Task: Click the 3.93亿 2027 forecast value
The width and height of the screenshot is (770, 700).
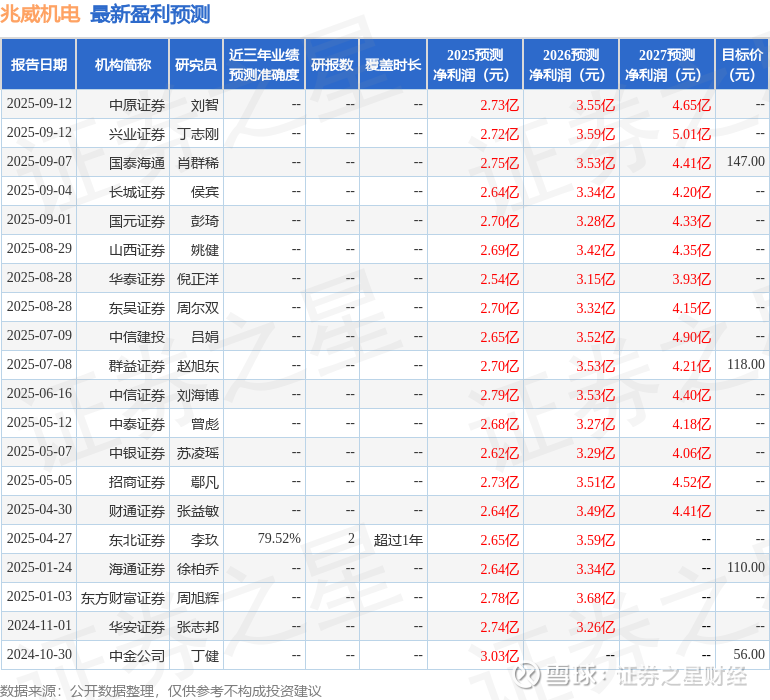Action: coord(691,279)
